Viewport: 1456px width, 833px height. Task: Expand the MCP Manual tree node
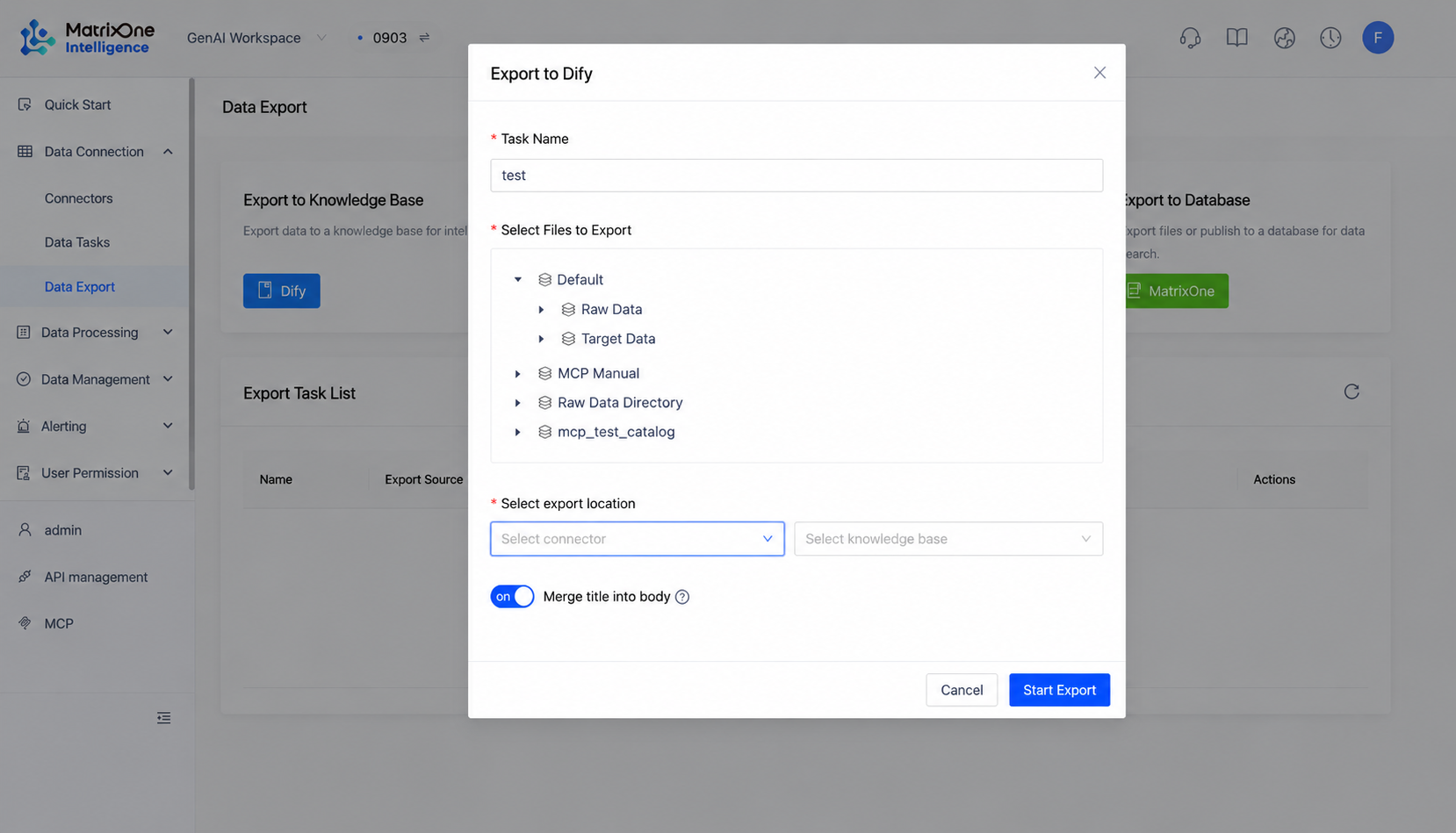click(x=518, y=374)
